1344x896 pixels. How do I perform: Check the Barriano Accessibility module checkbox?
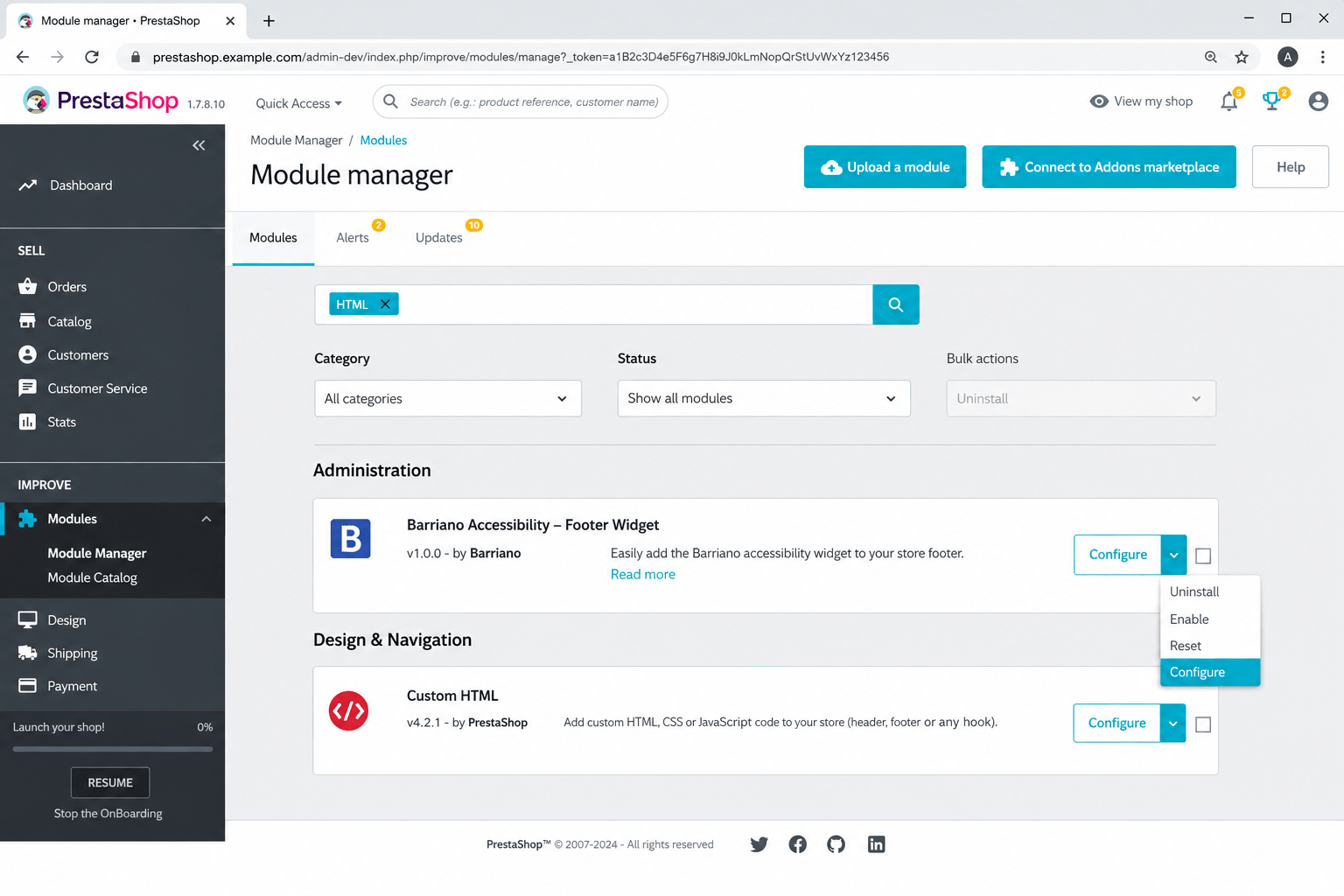(x=1203, y=556)
